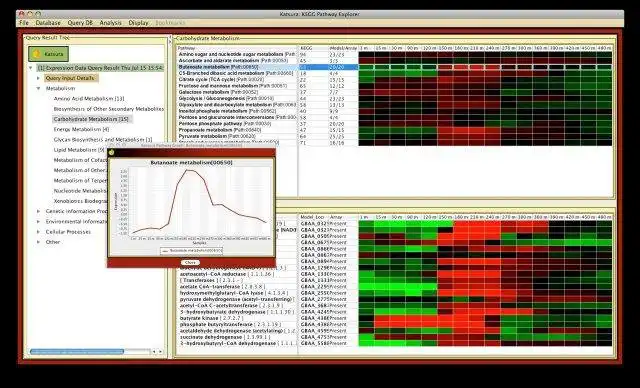Click the Model_Locus column header in lower table
This screenshot has height=388, width=640.
pos(313,217)
